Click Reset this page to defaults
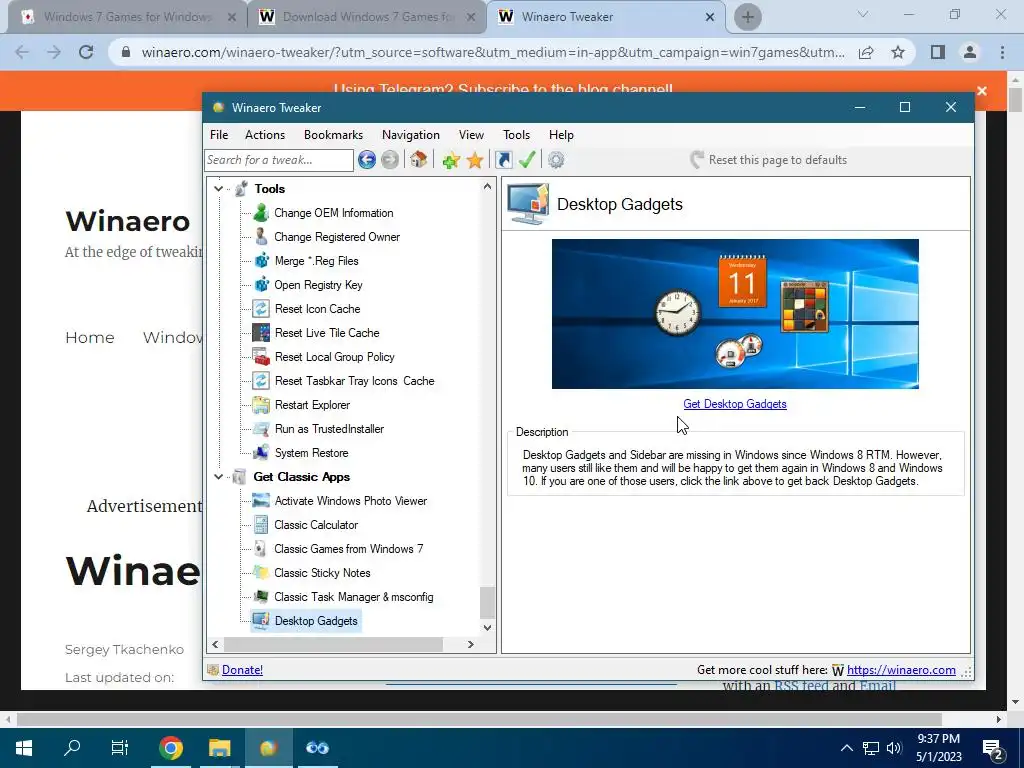This screenshot has height=768, width=1024. (x=769, y=160)
